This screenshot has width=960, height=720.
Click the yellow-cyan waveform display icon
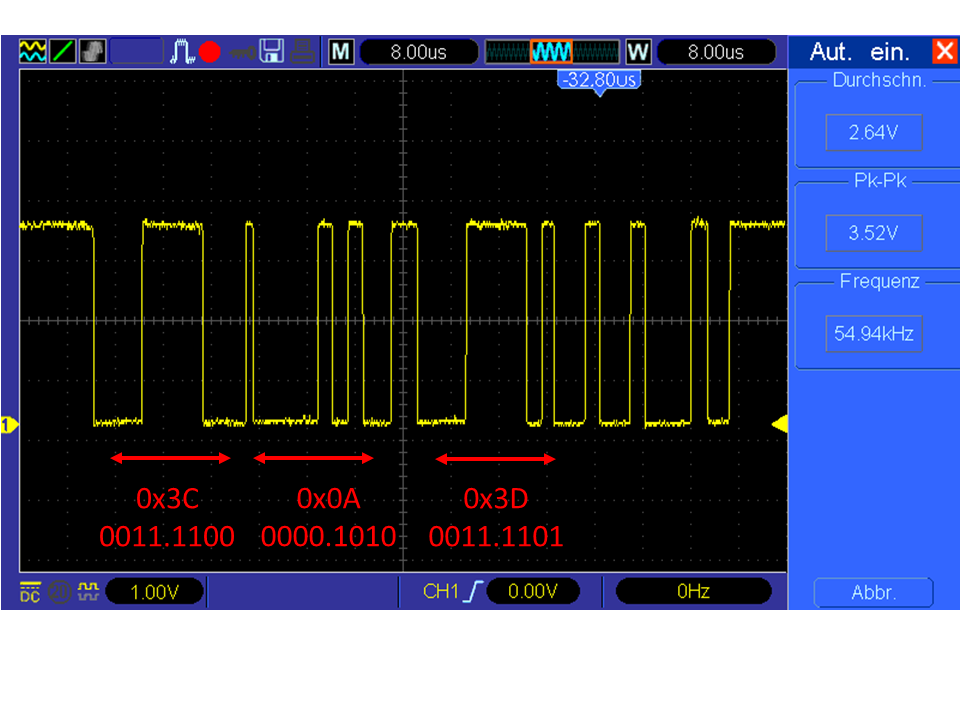click(32, 51)
